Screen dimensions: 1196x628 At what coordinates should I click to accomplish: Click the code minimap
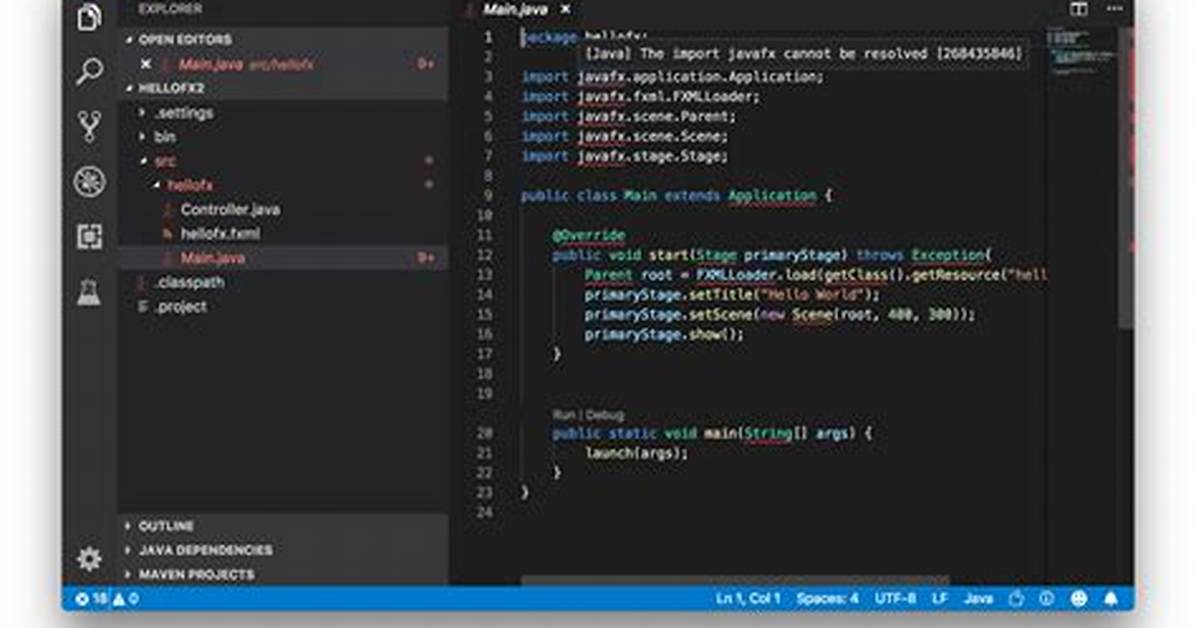pyautogui.click(x=1082, y=52)
